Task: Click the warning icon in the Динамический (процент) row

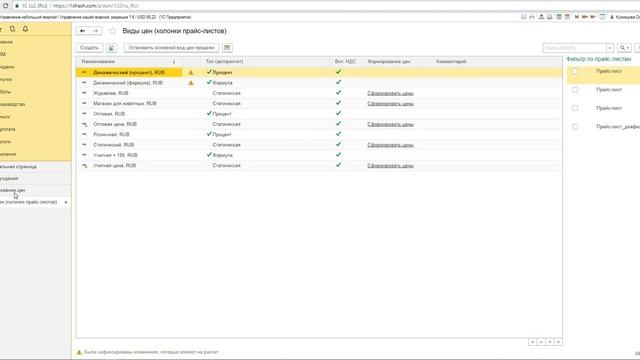Action: pyautogui.click(x=191, y=72)
